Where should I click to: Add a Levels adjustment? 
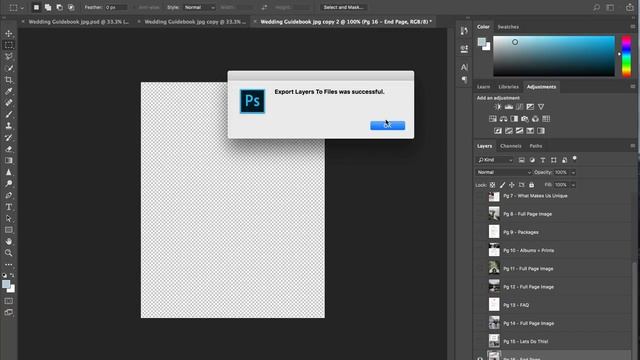tap(509, 107)
